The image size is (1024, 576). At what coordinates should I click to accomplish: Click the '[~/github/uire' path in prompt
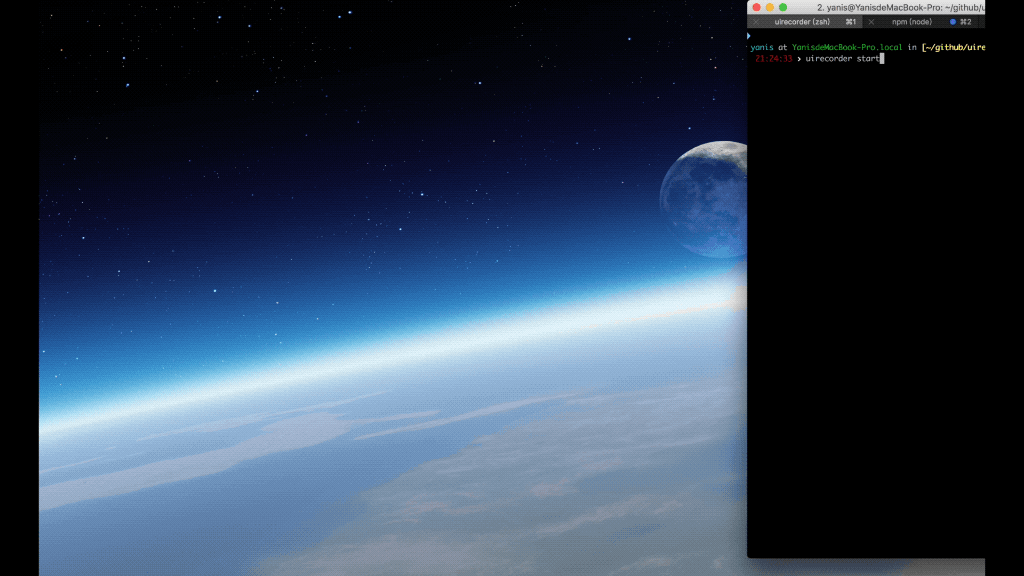[953, 47]
